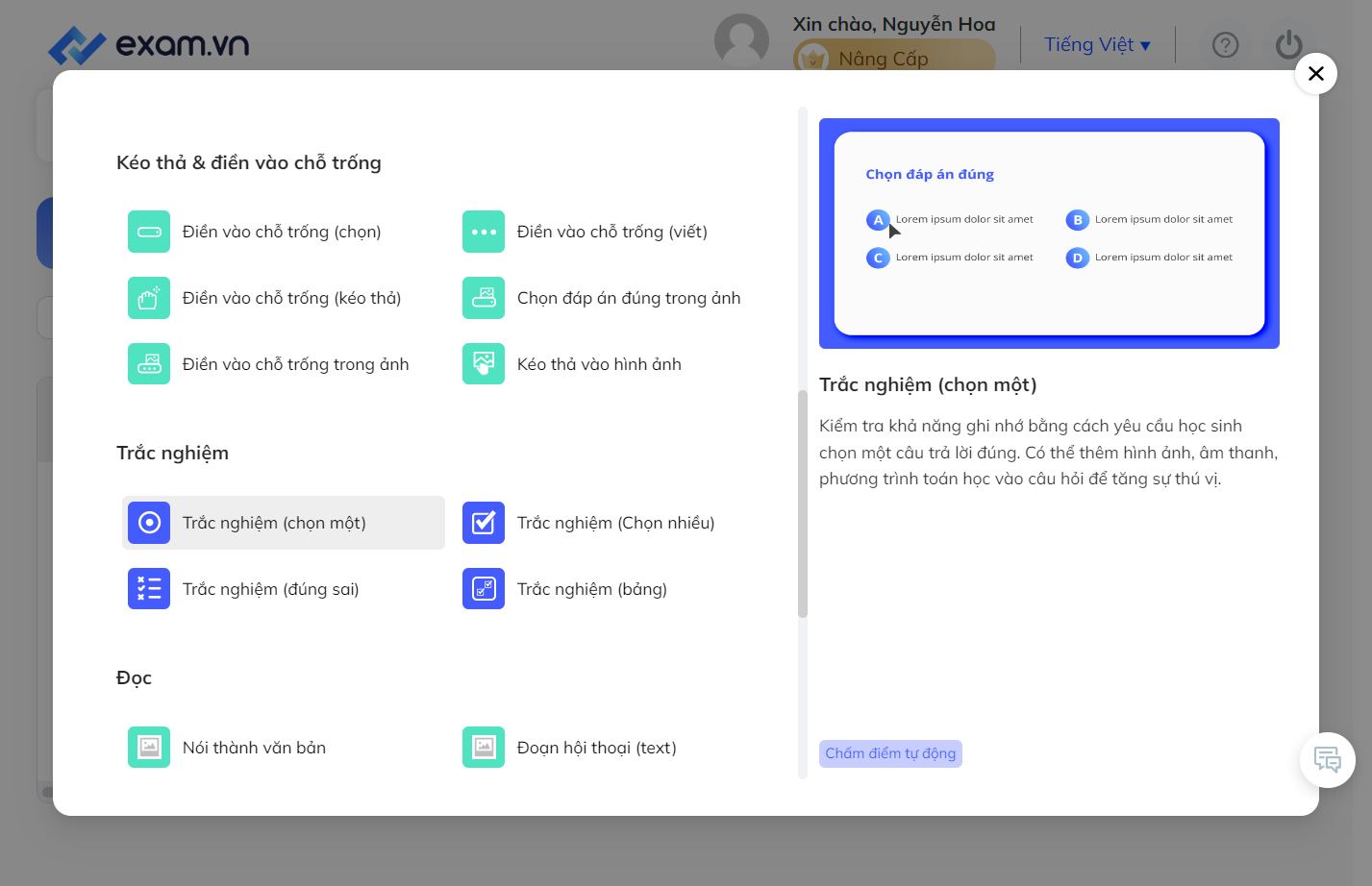Close the question type dialog
This screenshot has width=1372, height=886.
(x=1316, y=73)
